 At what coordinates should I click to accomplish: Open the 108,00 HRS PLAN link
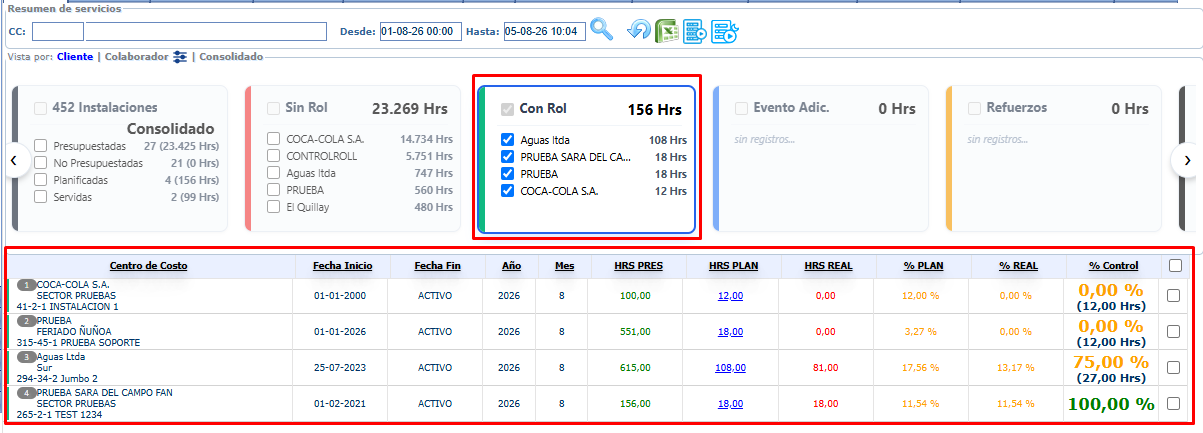click(730, 368)
